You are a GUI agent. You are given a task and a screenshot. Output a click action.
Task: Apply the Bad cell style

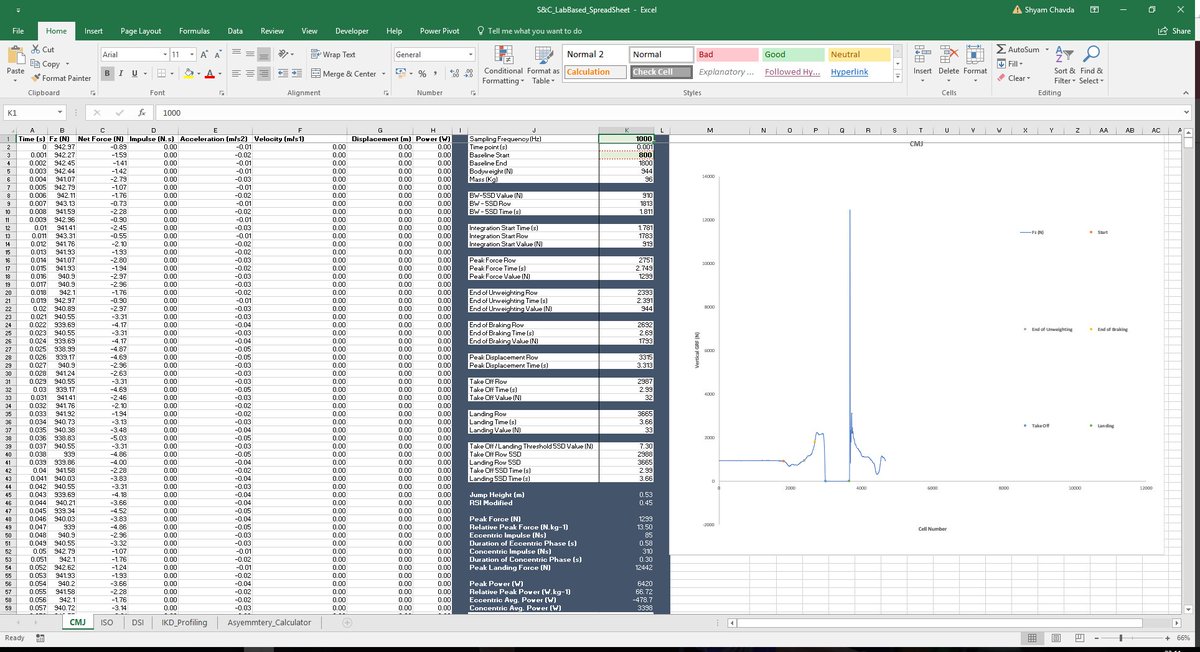(x=726, y=54)
